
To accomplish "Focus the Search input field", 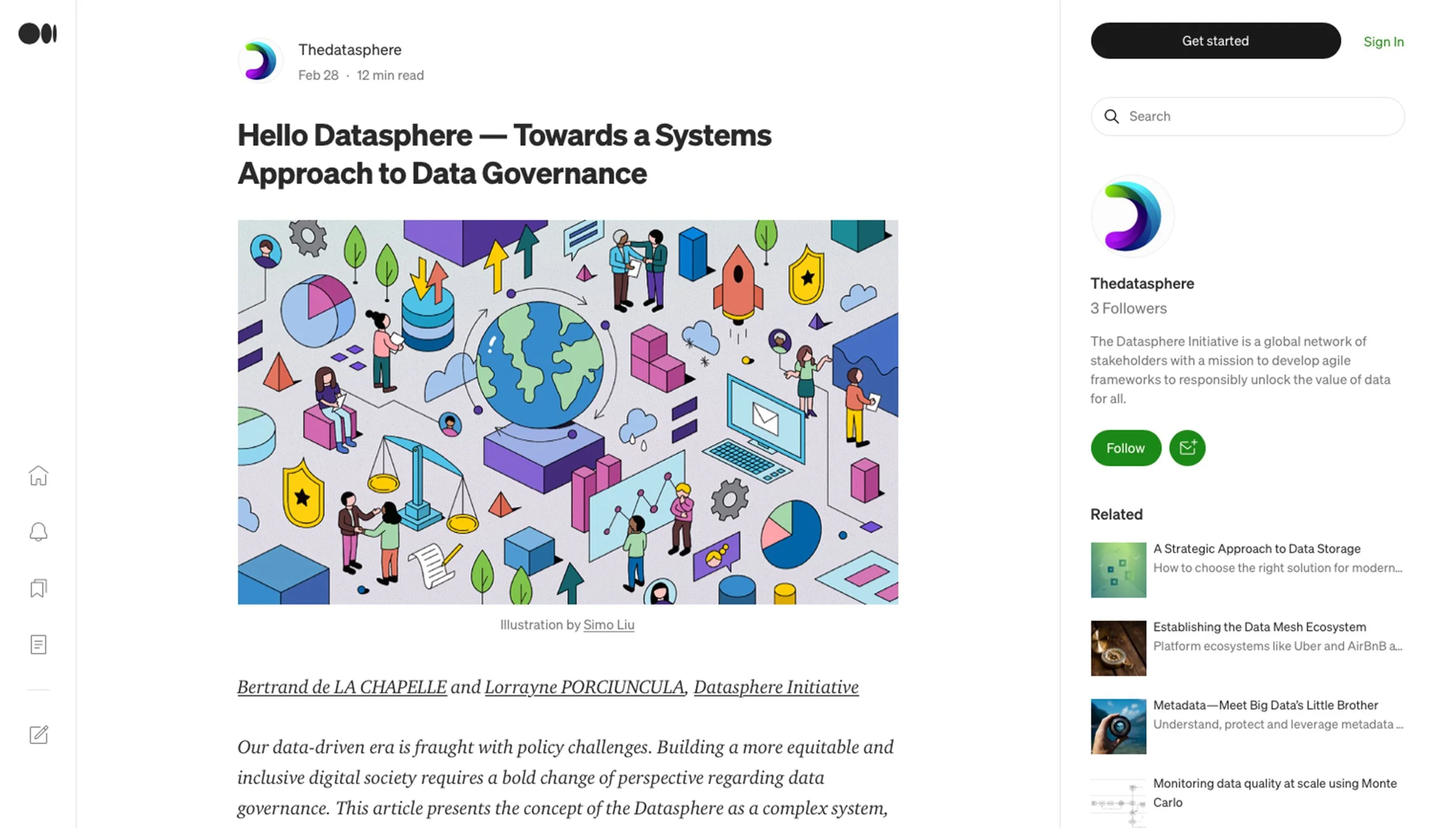I will 1256,117.
